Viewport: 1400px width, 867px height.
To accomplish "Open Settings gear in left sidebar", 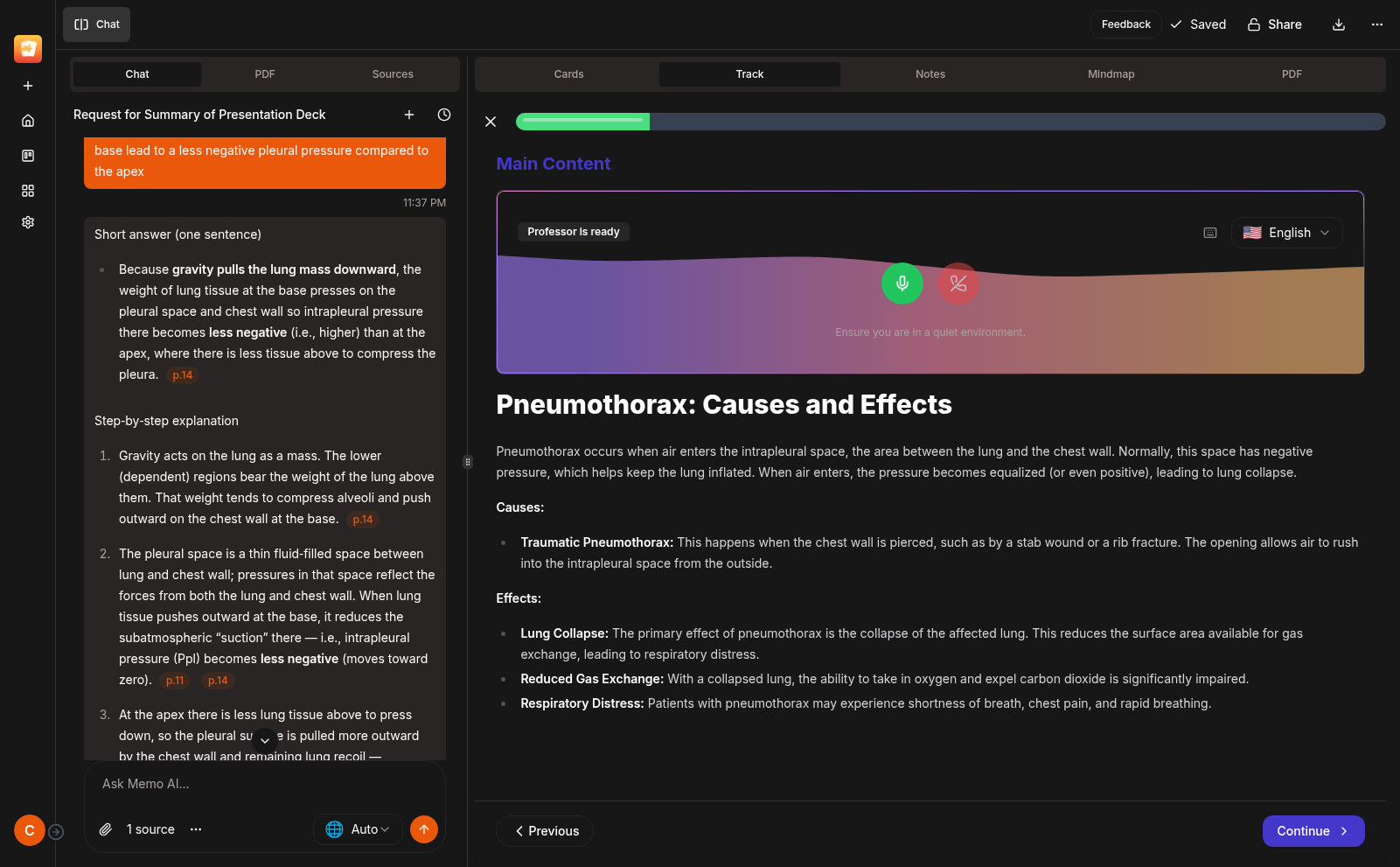I will (28, 222).
